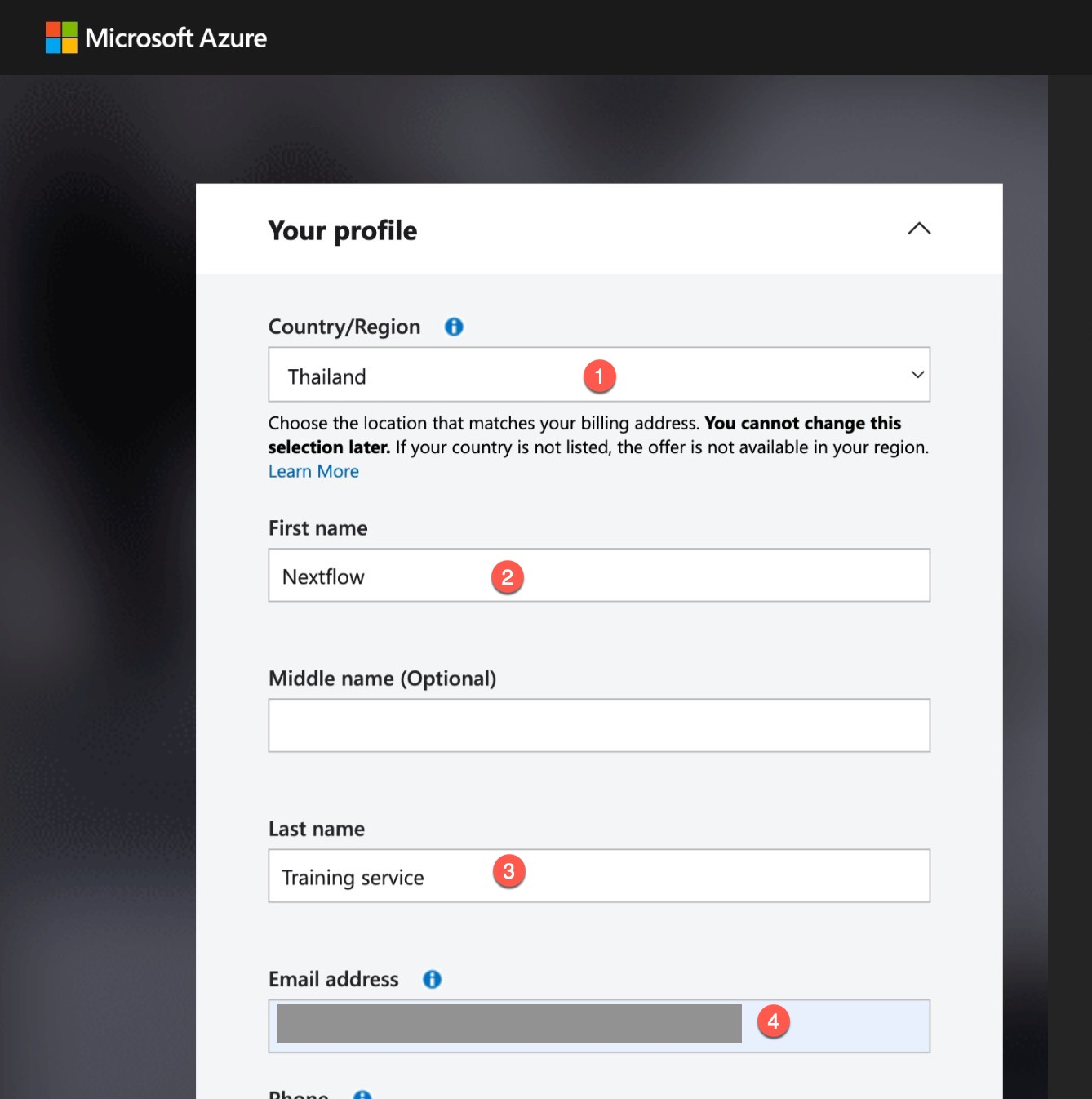Click the Middle name (Optional) label
This screenshot has height=1099, width=1092.
[x=383, y=679]
